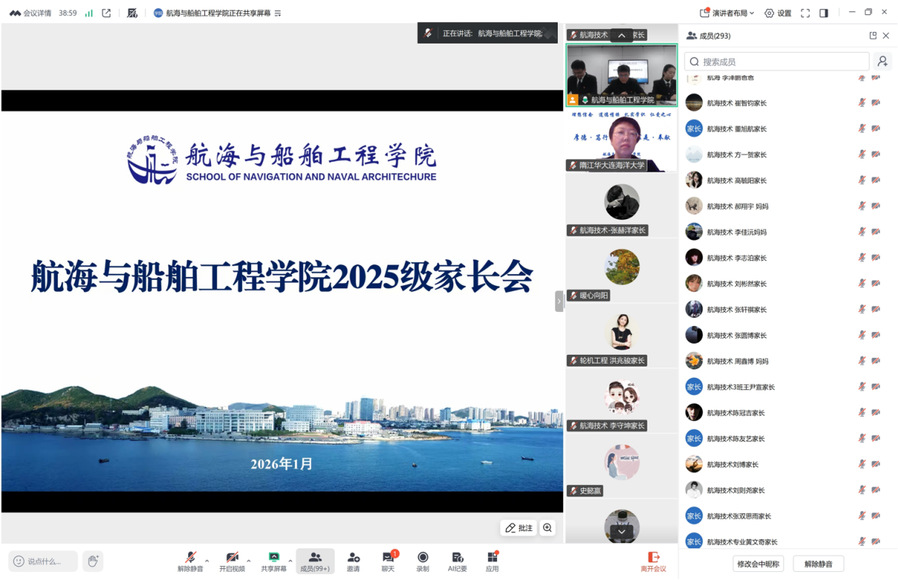Click the 搜索成员 search field
The width and height of the screenshot is (898, 580).
point(776,62)
